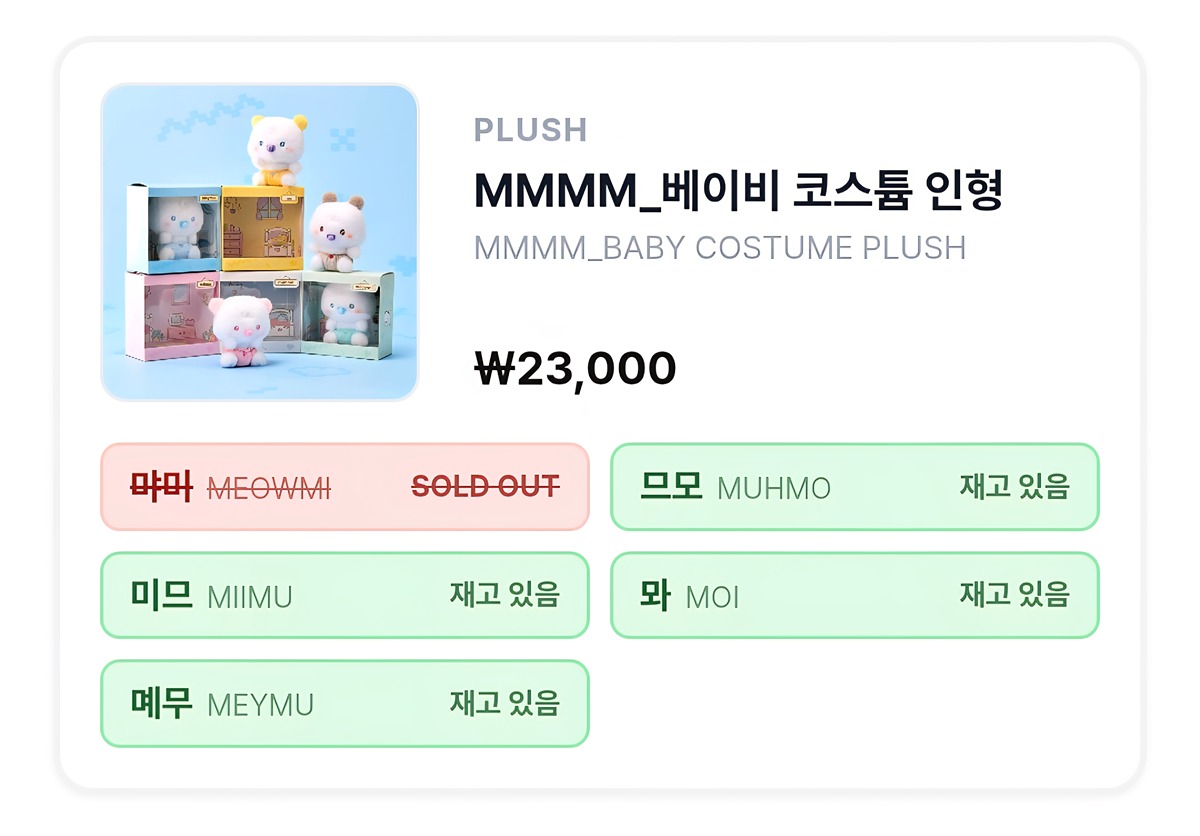1200x836 pixels.
Task: Click the MMMM_BABY COSTUME PLUSH subtitle
Action: (x=720, y=247)
